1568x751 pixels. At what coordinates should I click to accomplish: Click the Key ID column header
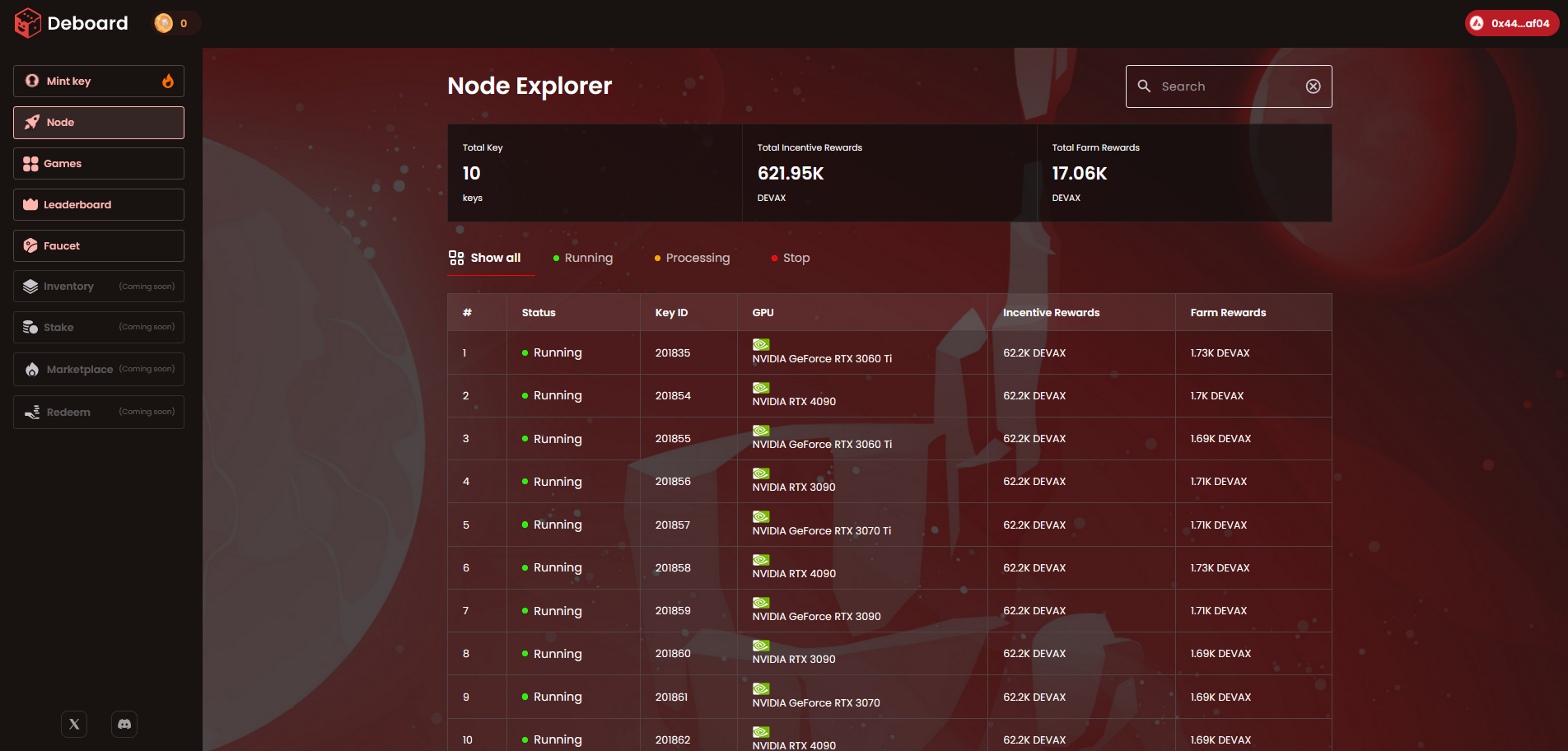671,312
